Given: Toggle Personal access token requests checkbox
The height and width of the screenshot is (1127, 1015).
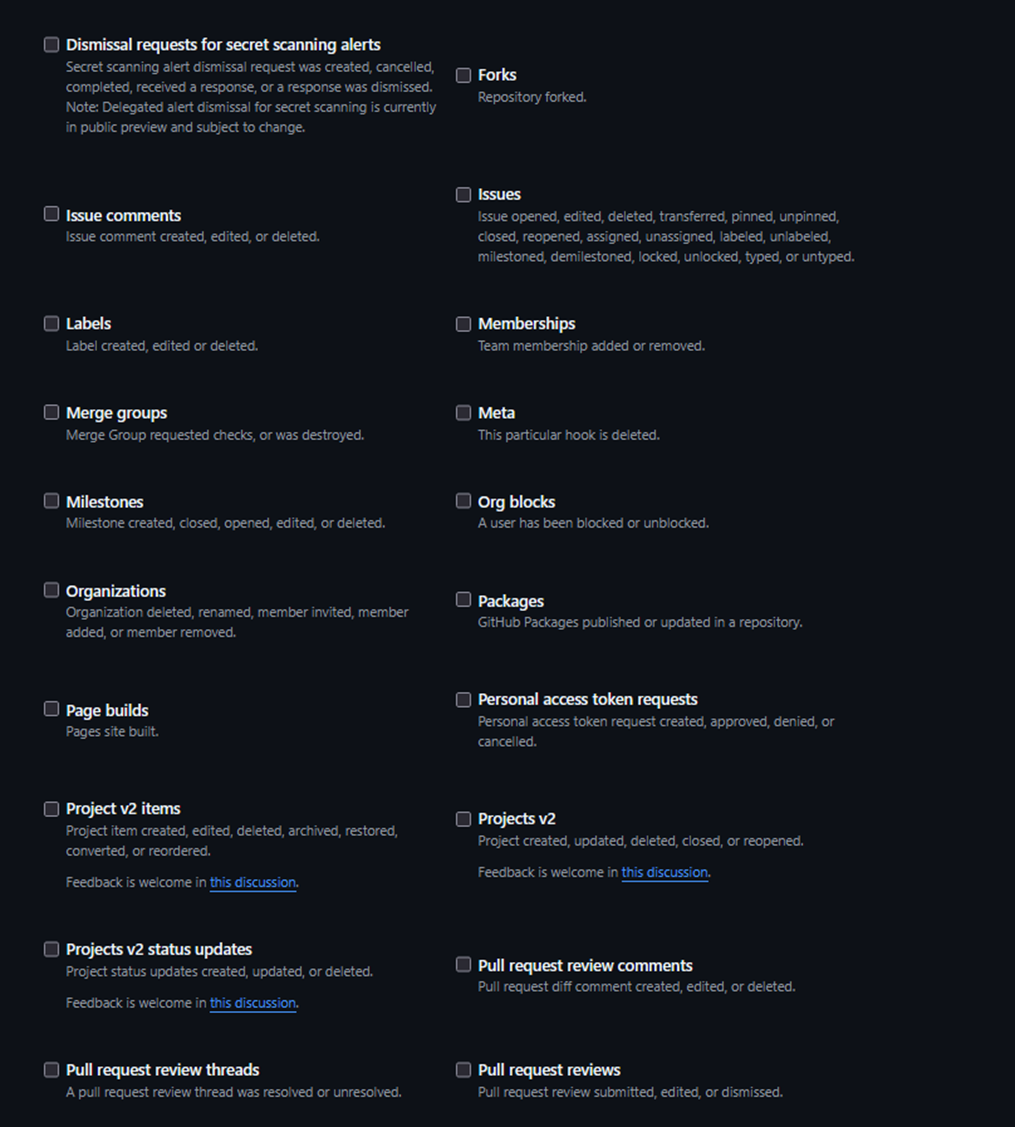Looking at the screenshot, I should [x=464, y=700].
